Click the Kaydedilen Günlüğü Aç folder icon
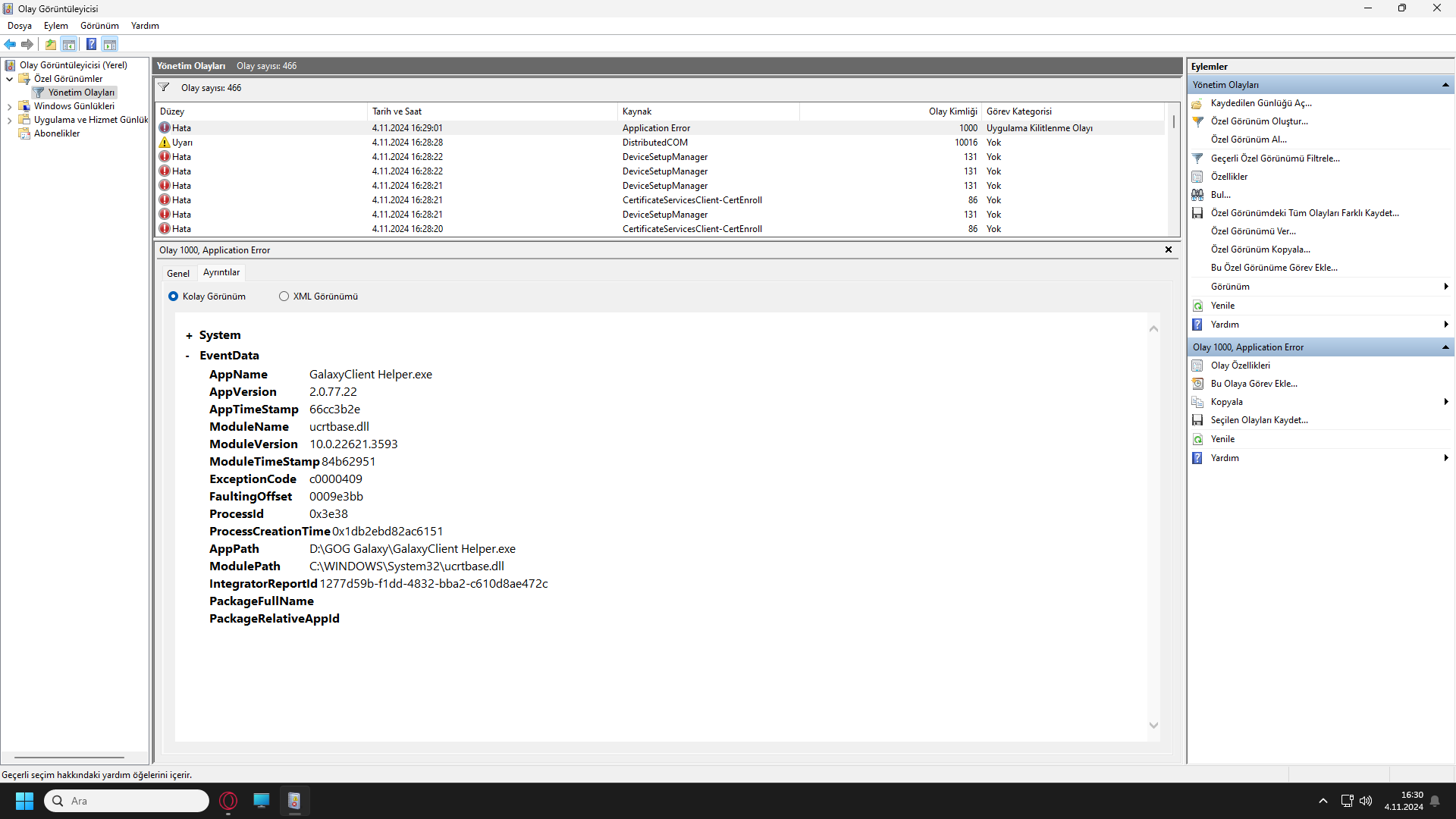 pyautogui.click(x=1197, y=103)
